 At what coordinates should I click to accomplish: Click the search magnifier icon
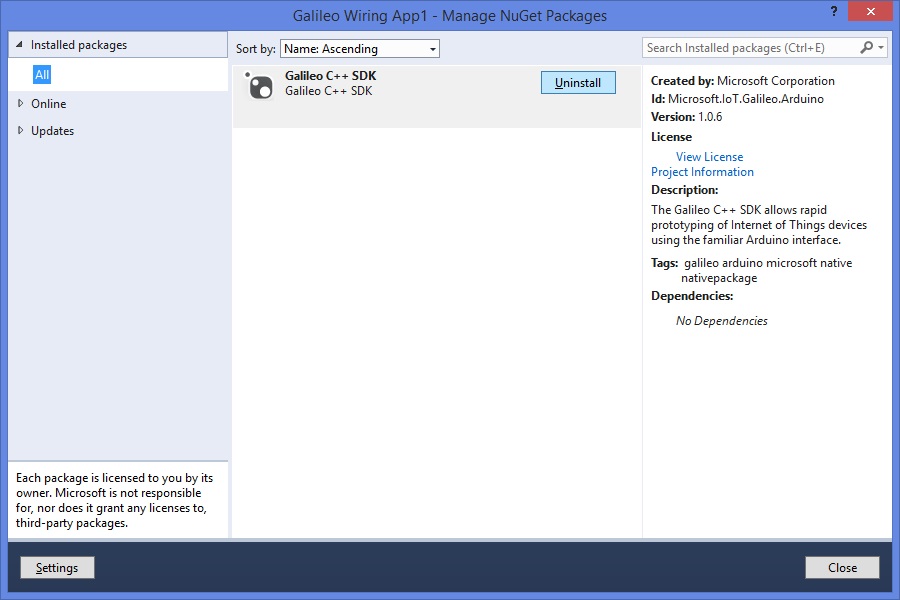point(866,48)
